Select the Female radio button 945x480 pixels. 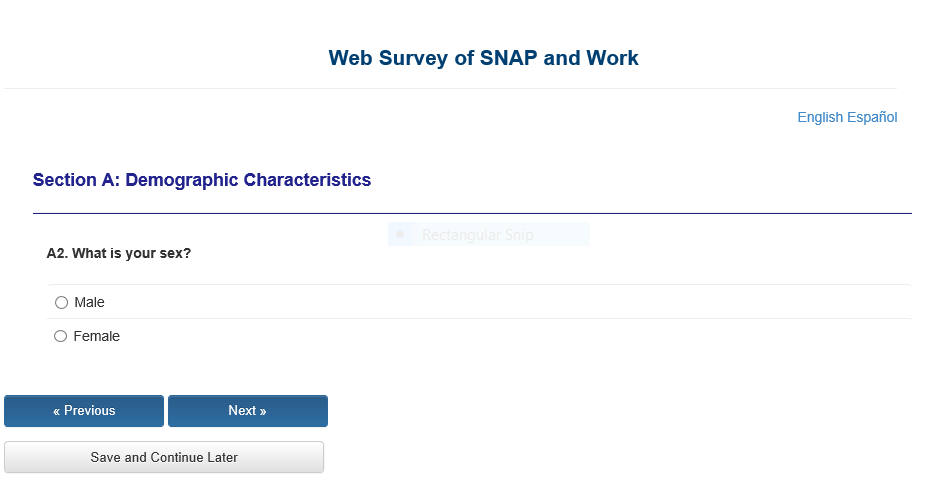(61, 337)
